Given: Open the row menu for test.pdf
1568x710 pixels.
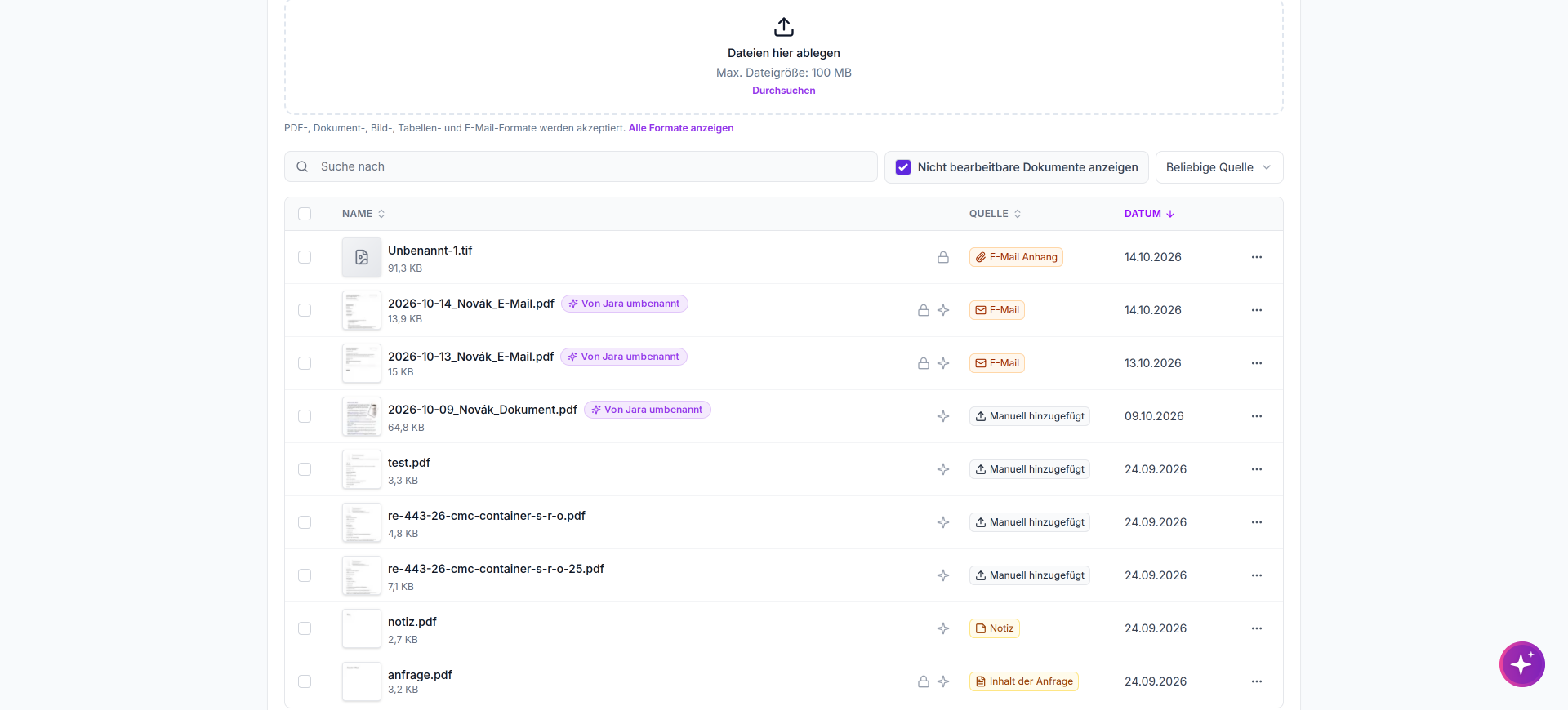Looking at the screenshot, I should [x=1257, y=469].
